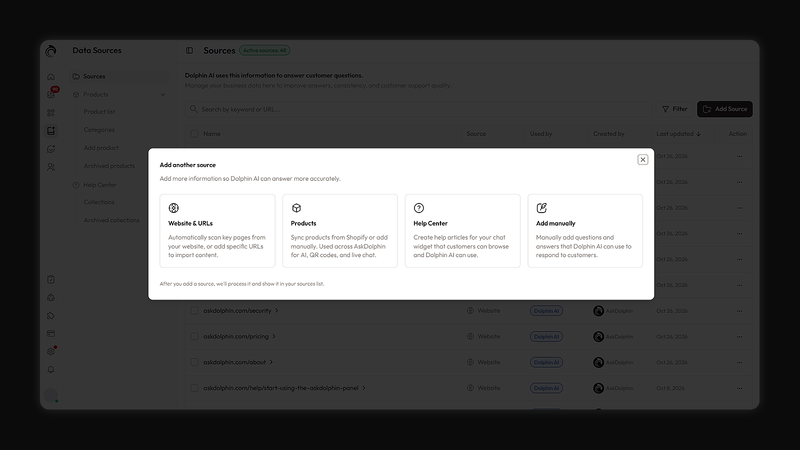Choose the Add manually card title
The height and width of the screenshot is (450, 800).
(x=555, y=223)
